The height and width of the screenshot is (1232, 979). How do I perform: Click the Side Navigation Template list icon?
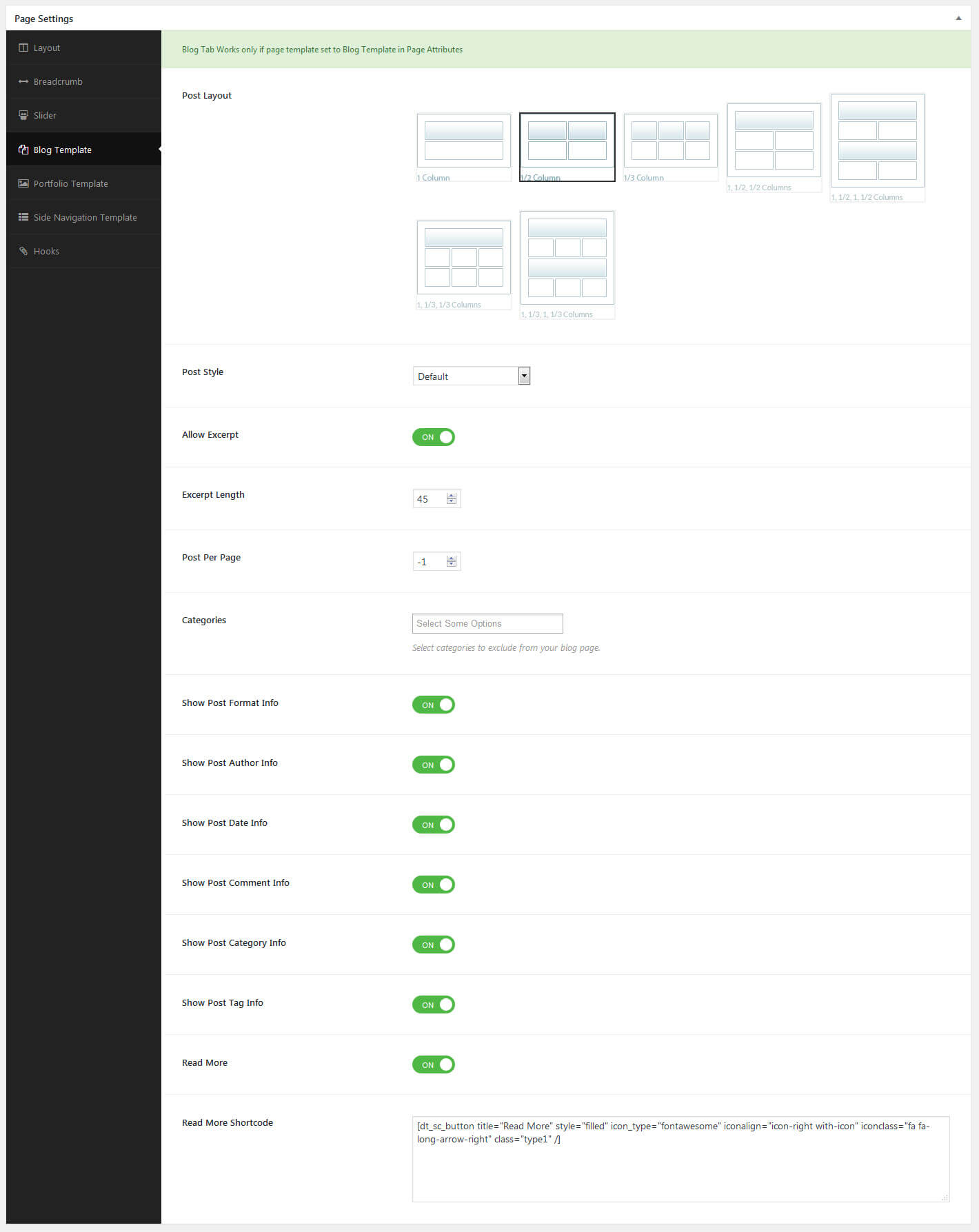[23, 217]
